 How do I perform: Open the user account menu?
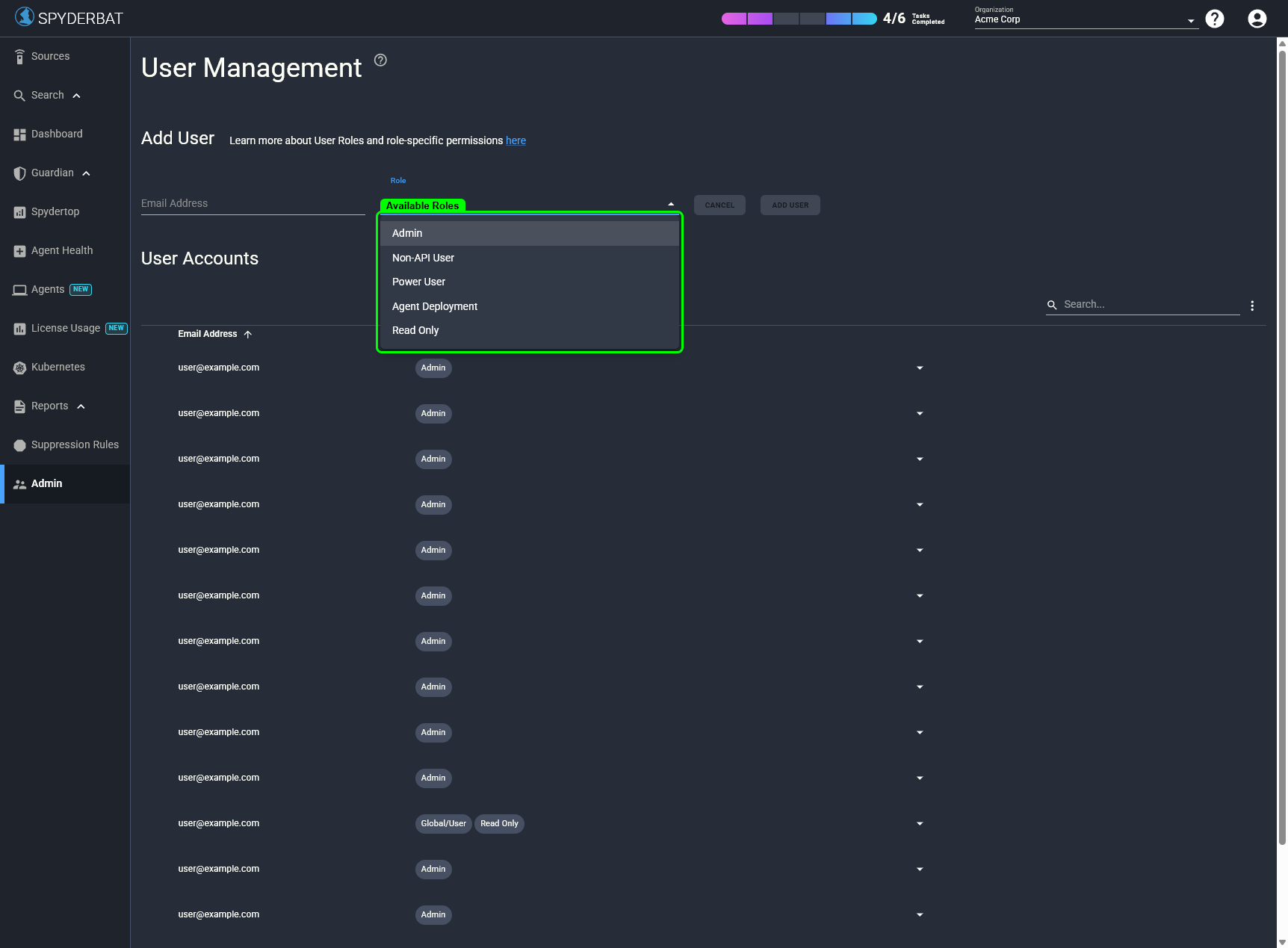click(1256, 18)
